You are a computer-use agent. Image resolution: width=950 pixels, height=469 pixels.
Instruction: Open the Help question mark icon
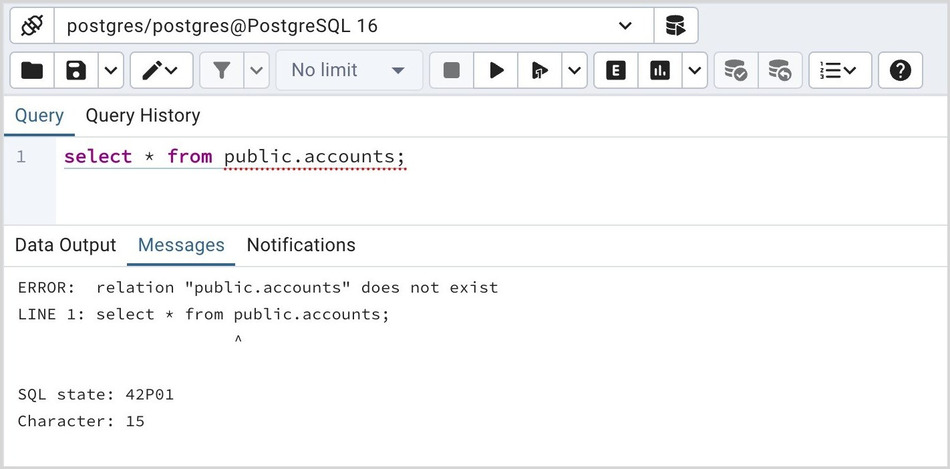click(900, 70)
